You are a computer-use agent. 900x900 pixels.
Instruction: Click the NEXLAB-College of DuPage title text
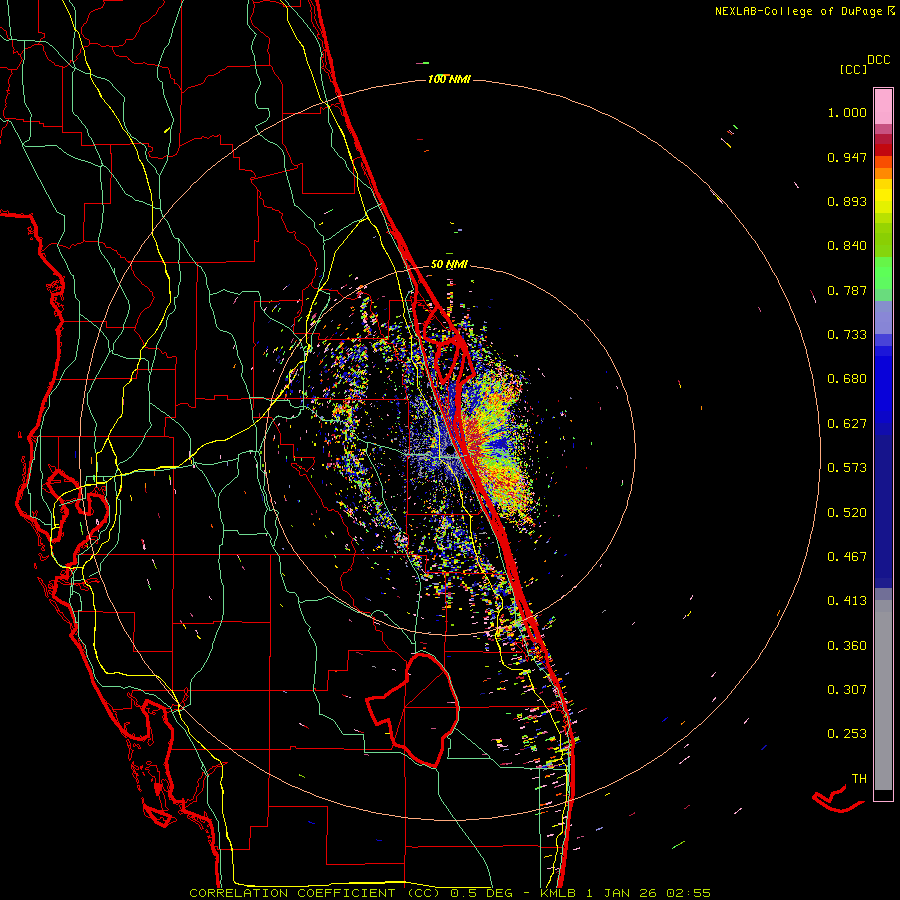point(798,11)
